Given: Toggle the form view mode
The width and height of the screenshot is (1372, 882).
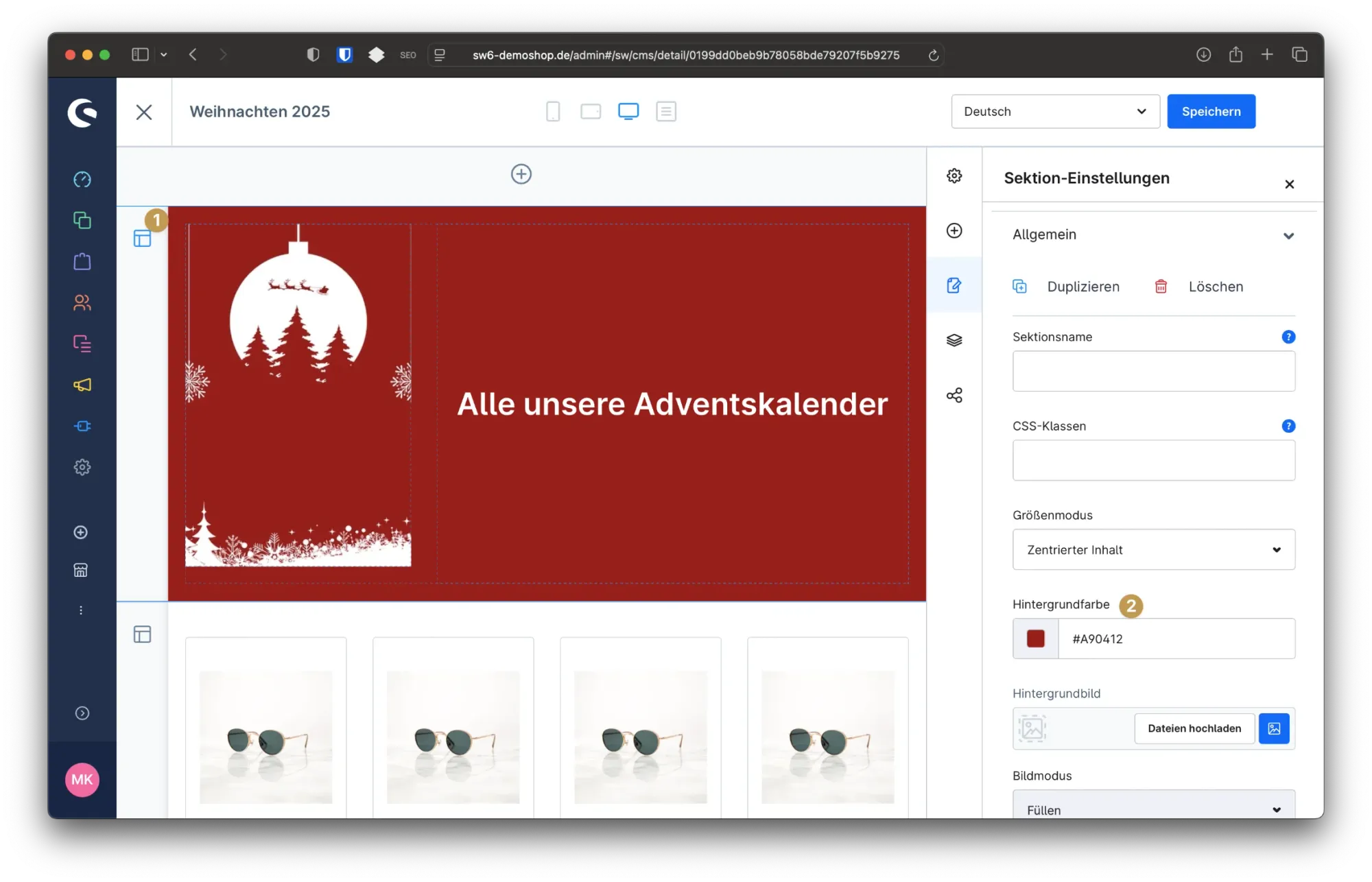Looking at the screenshot, I should [665, 111].
